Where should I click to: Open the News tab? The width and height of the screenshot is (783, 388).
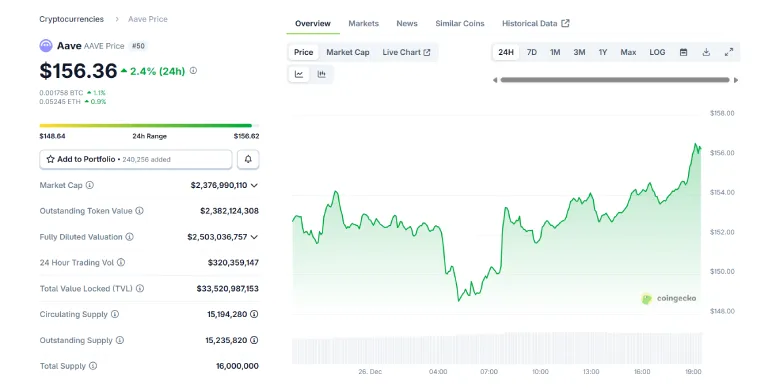coord(407,23)
